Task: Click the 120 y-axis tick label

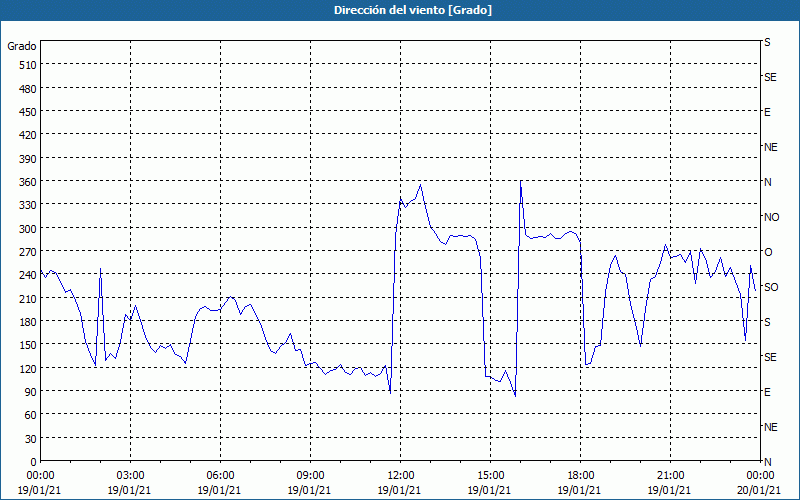Action: pos(28,368)
